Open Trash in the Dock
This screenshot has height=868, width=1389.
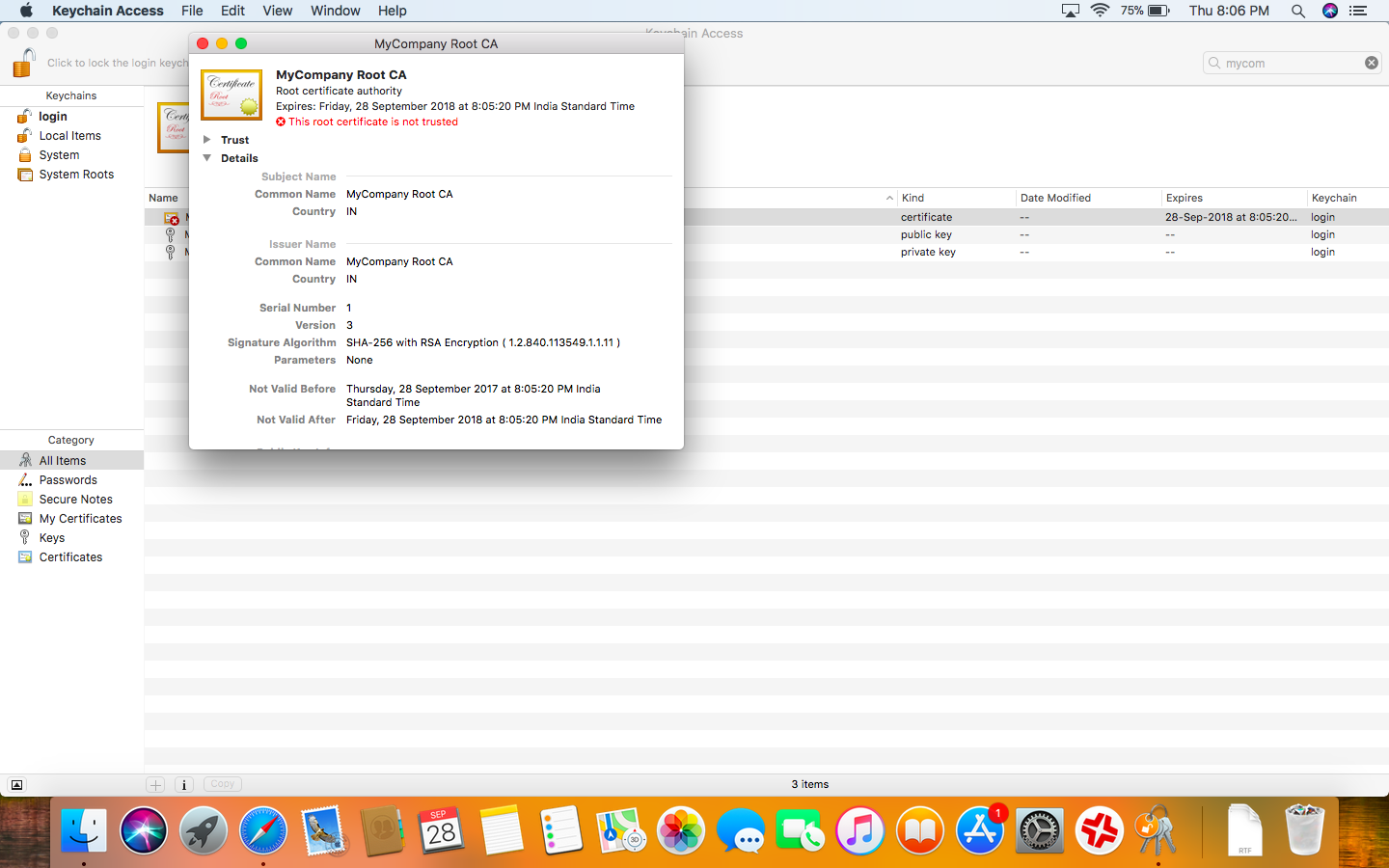[x=1304, y=830]
